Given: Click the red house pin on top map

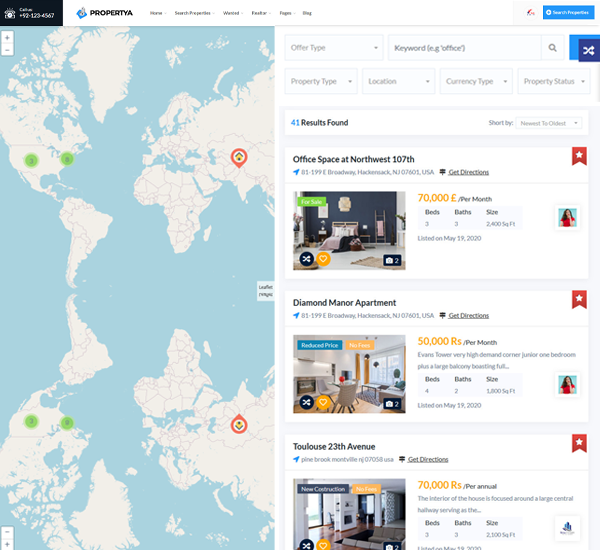Looking at the screenshot, I should (x=239, y=158).
